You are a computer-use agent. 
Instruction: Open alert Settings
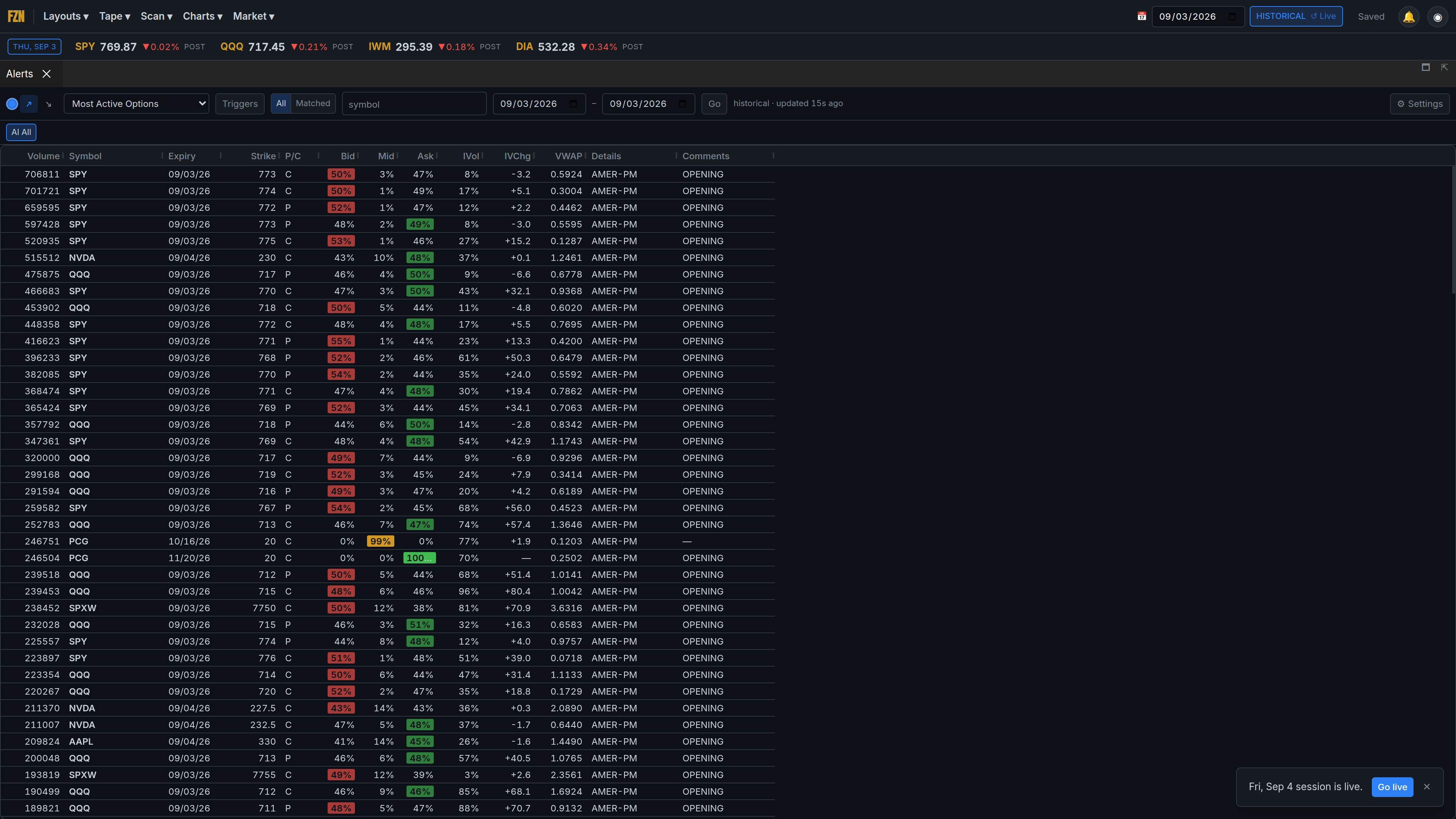(1420, 104)
